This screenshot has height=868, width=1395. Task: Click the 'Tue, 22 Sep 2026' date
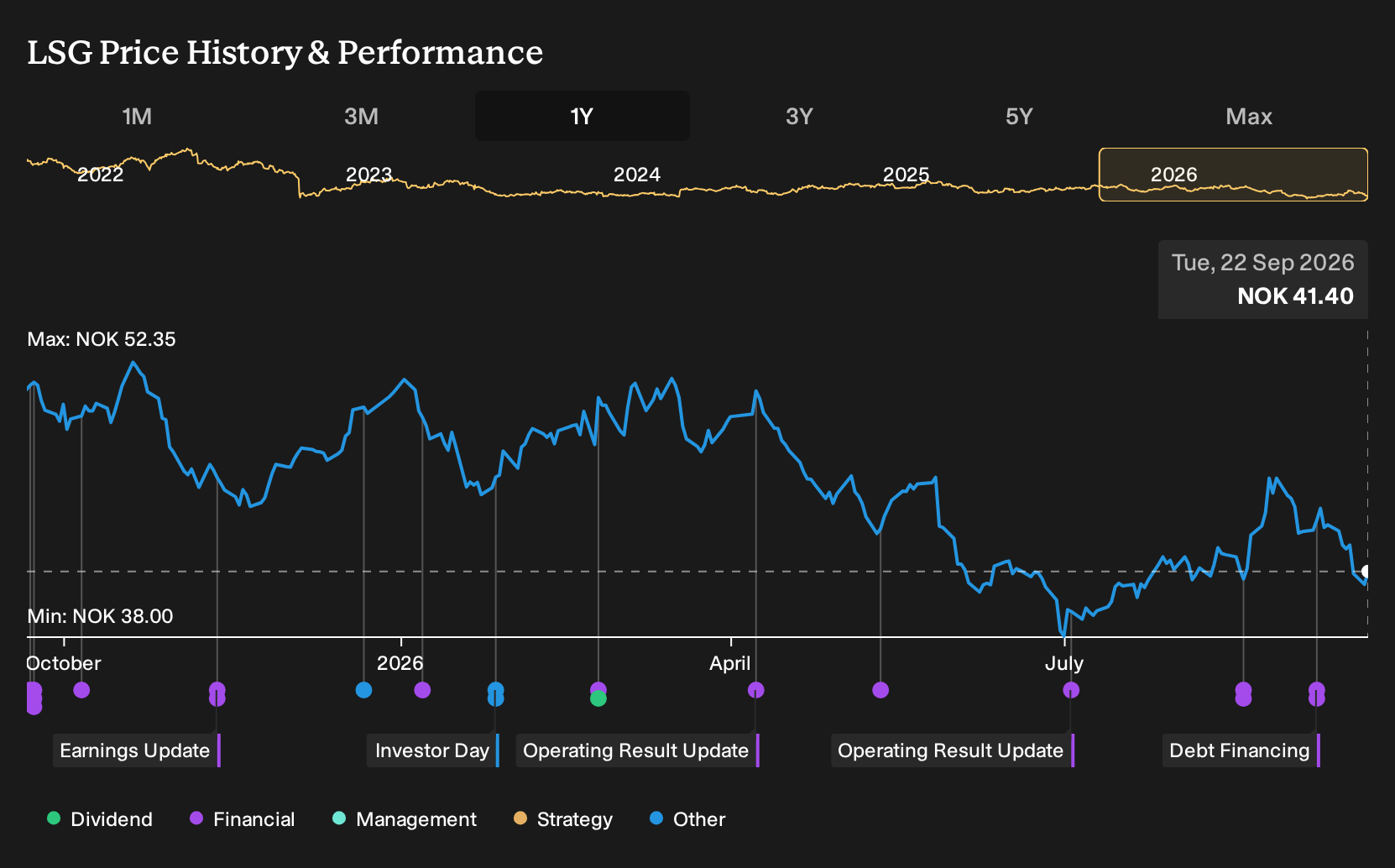click(1263, 263)
